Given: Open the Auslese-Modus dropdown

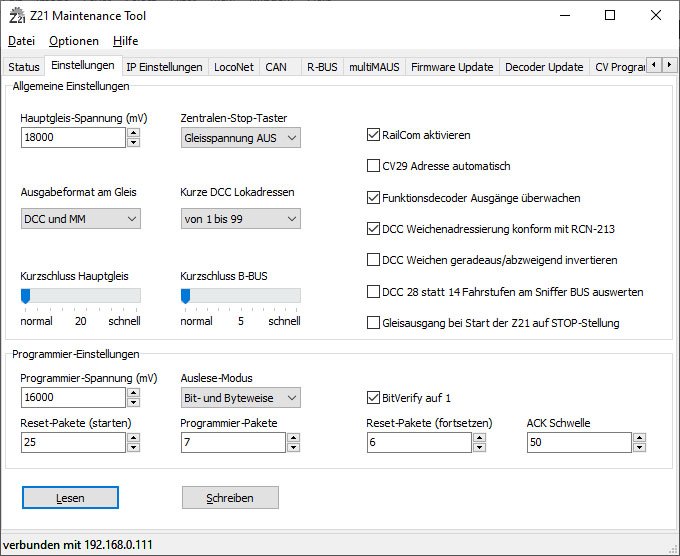Looking at the screenshot, I should pos(241,398).
